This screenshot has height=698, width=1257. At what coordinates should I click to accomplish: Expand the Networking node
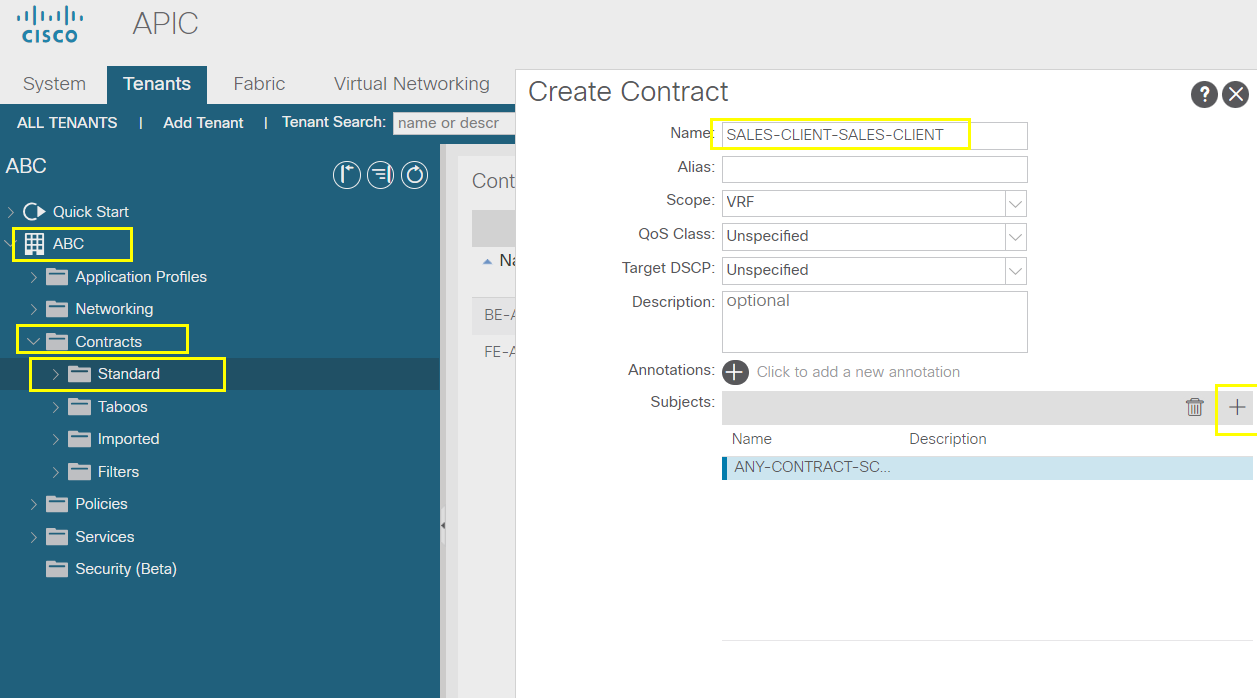tap(34, 308)
